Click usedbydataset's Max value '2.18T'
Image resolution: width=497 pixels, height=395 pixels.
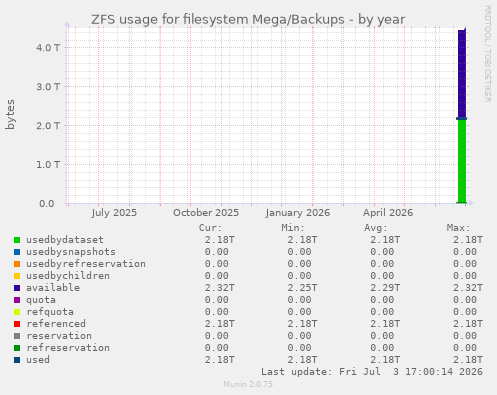(467, 240)
